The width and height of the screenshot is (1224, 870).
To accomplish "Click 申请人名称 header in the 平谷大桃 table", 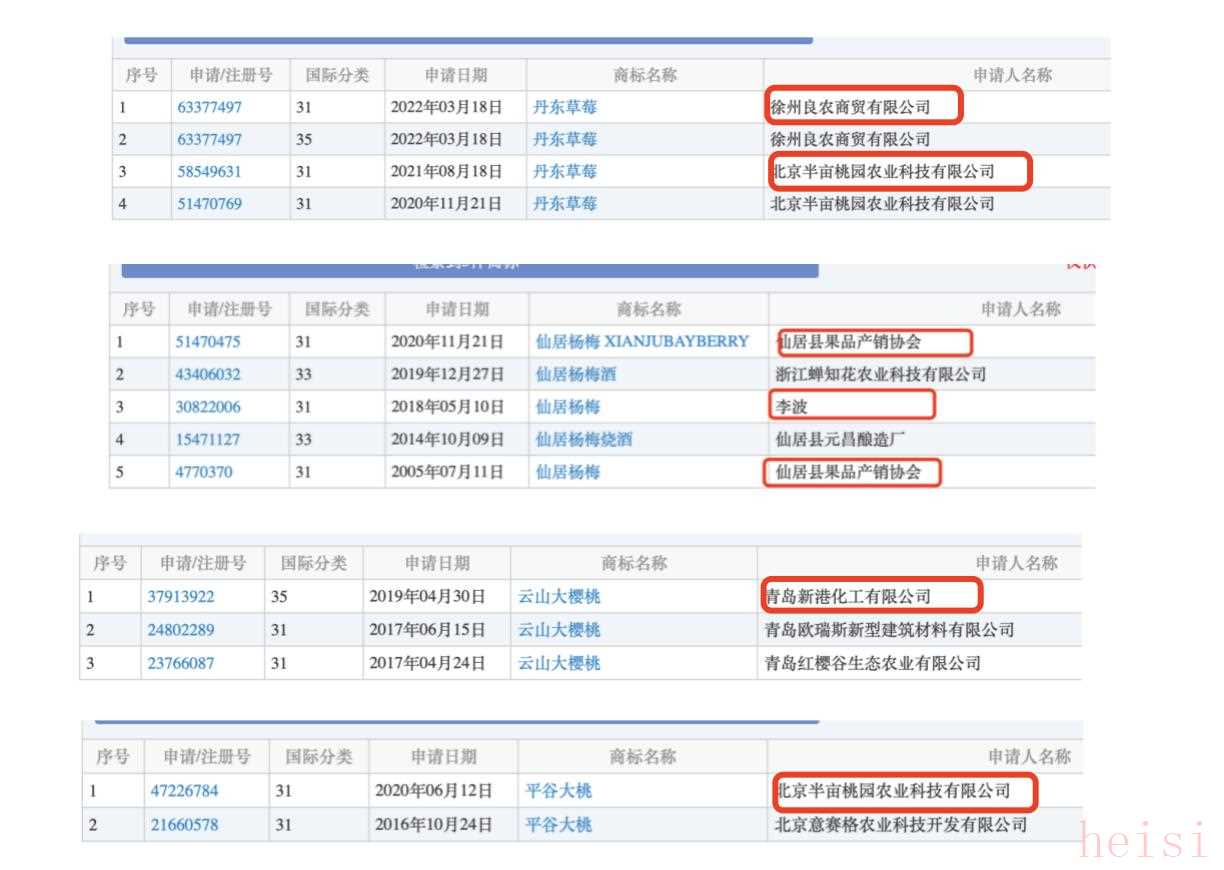I will [1030, 757].
